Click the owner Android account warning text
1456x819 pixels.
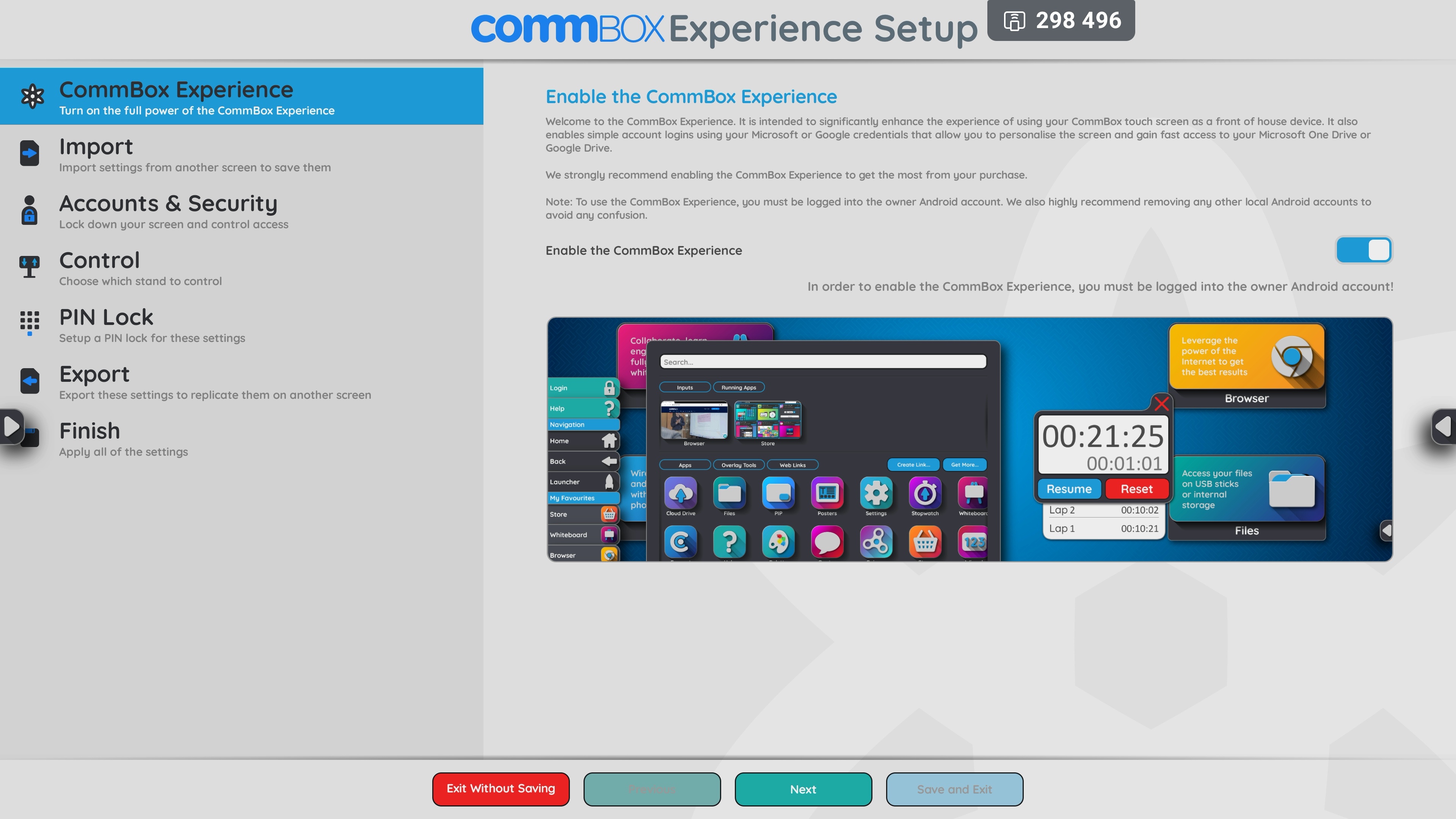(1100, 287)
